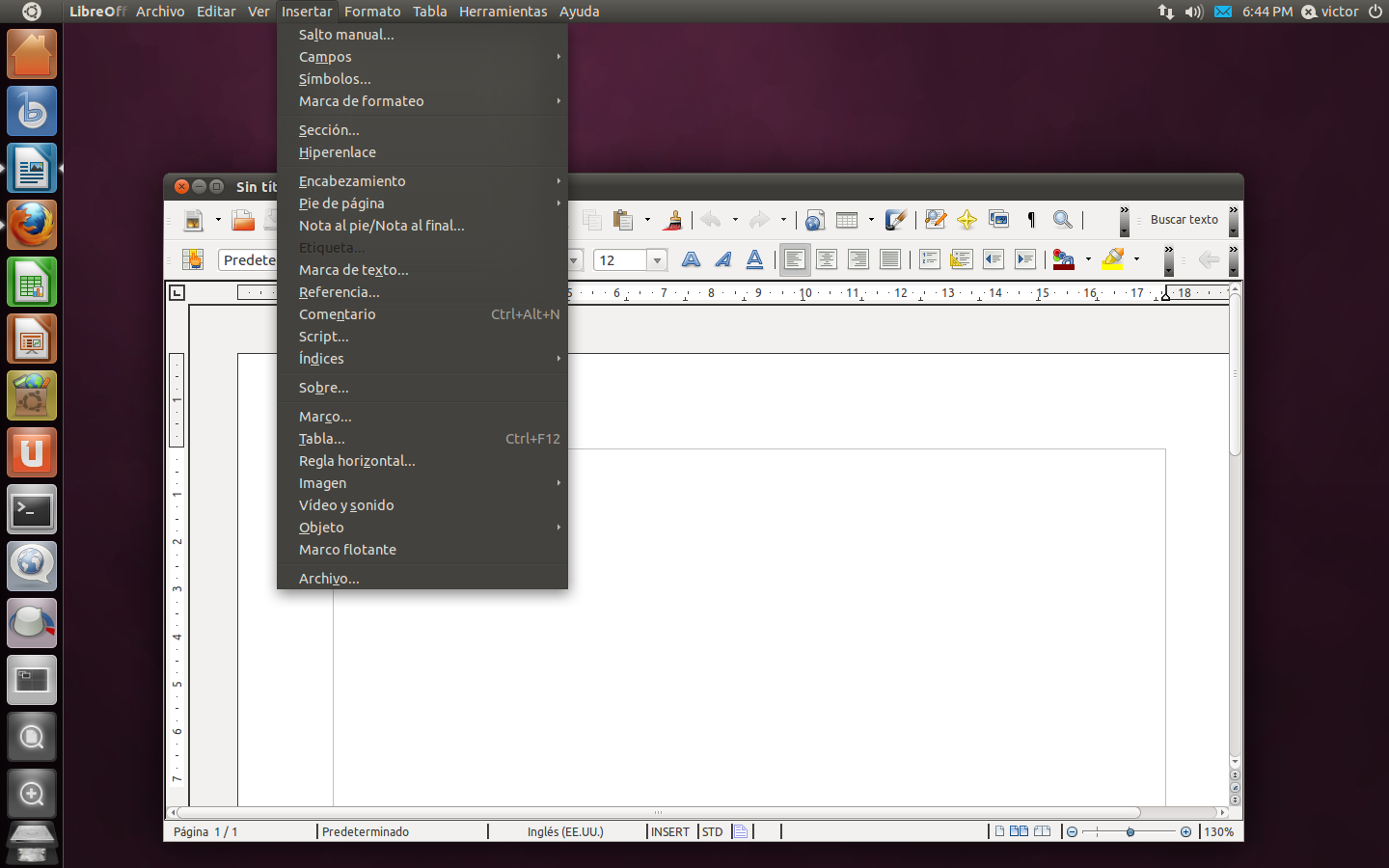This screenshot has height=868, width=1389.
Task: Select the Clone formatting paintbrush tool
Action: (x=673, y=220)
